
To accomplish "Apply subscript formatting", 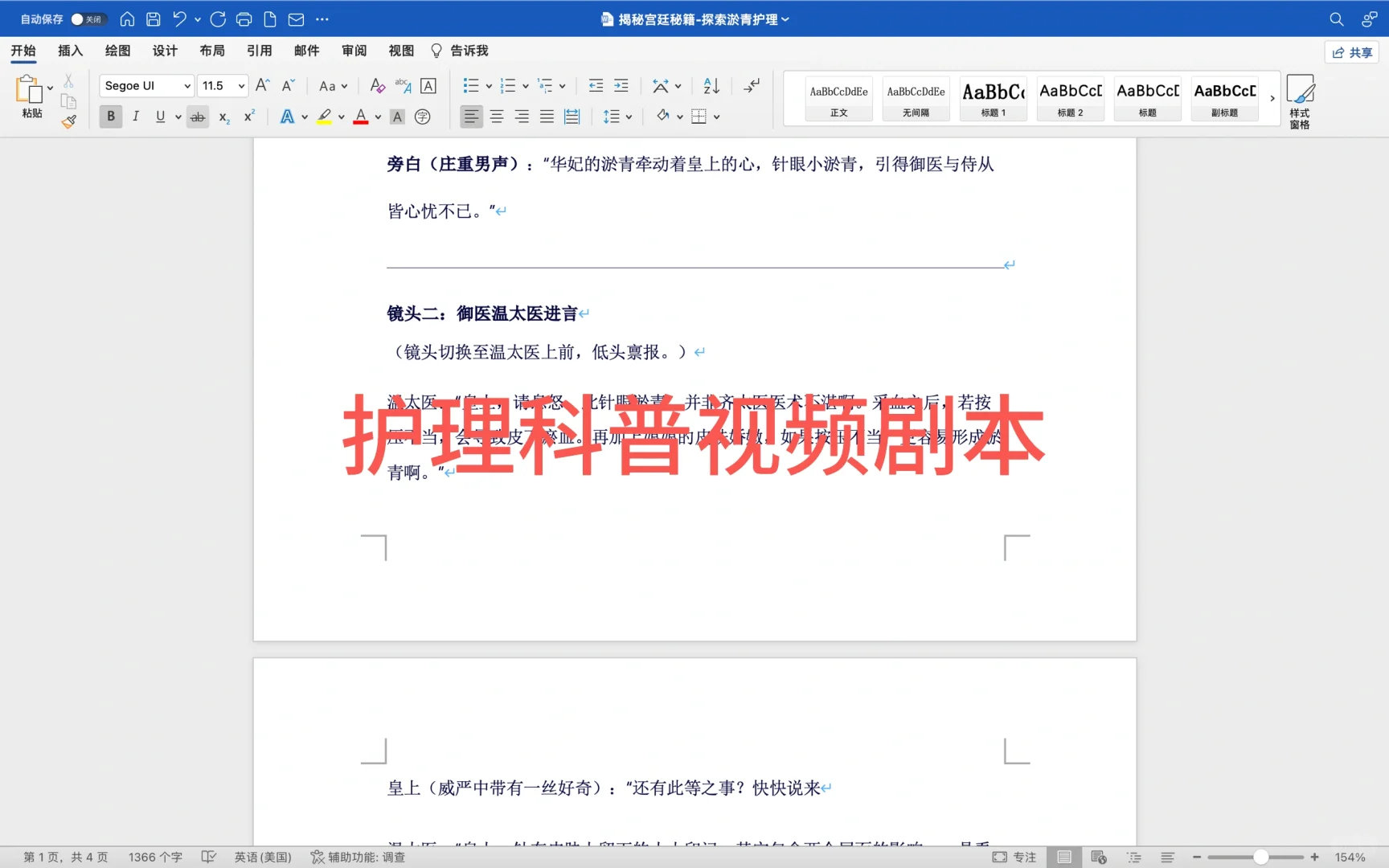I will [x=223, y=117].
